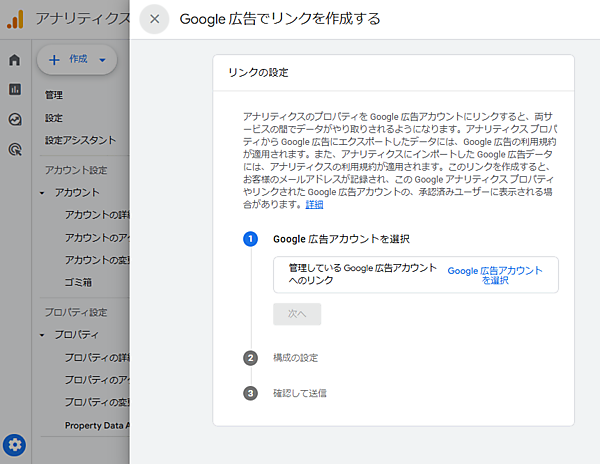600x464 pixels.
Task: Click step 2 構成の設定
Action: [295, 357]
